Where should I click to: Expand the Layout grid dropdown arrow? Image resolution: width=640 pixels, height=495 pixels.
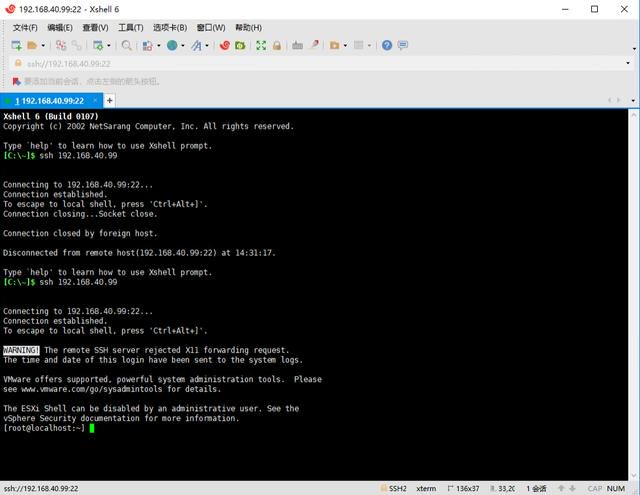369,45
